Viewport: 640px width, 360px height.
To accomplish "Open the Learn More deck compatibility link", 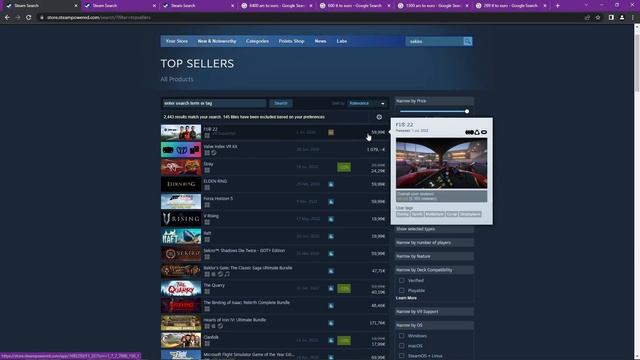I will pos(406,298).
